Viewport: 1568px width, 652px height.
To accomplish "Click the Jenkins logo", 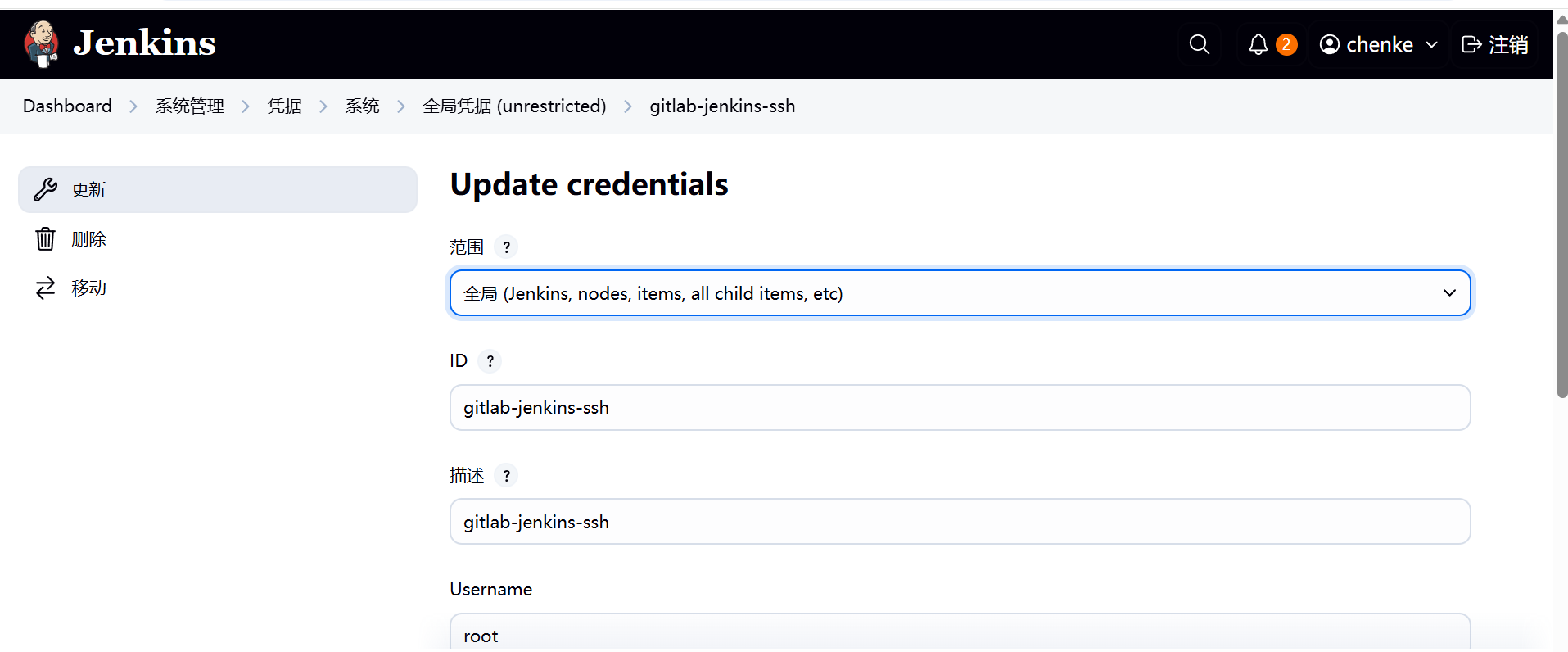I will 41,43.
